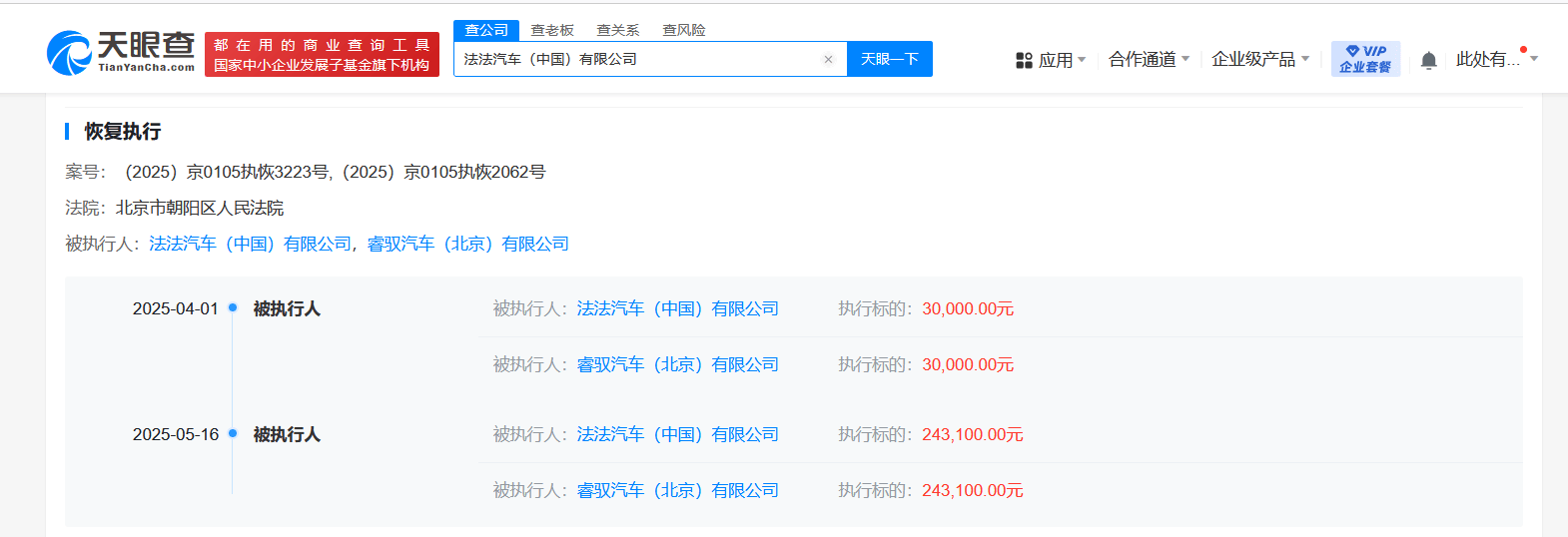
Task: Open the 此处有... account dropdown
Action: (x=1497, y=60)
